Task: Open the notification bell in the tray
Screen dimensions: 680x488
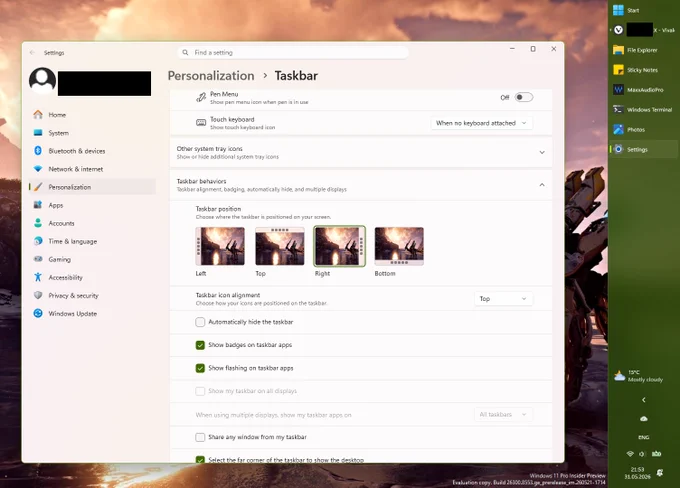Action: tap(660, 473)
